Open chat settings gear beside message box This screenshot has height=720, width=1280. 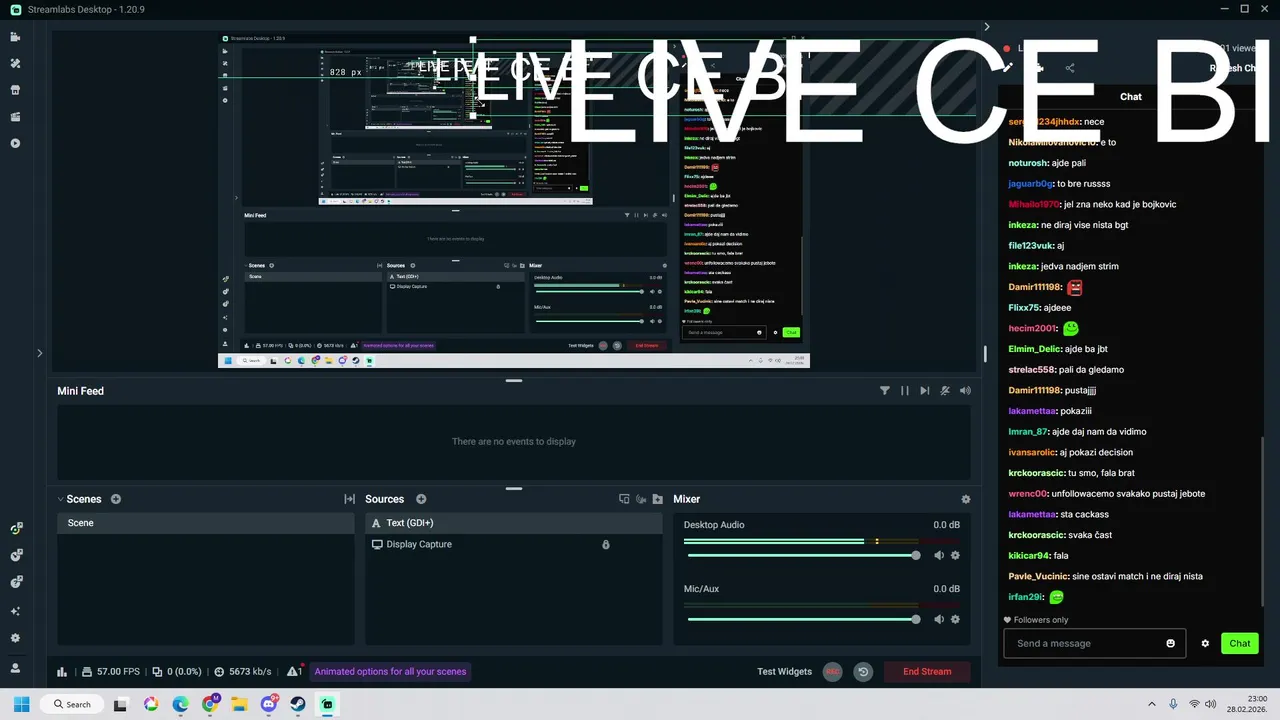1205,643
